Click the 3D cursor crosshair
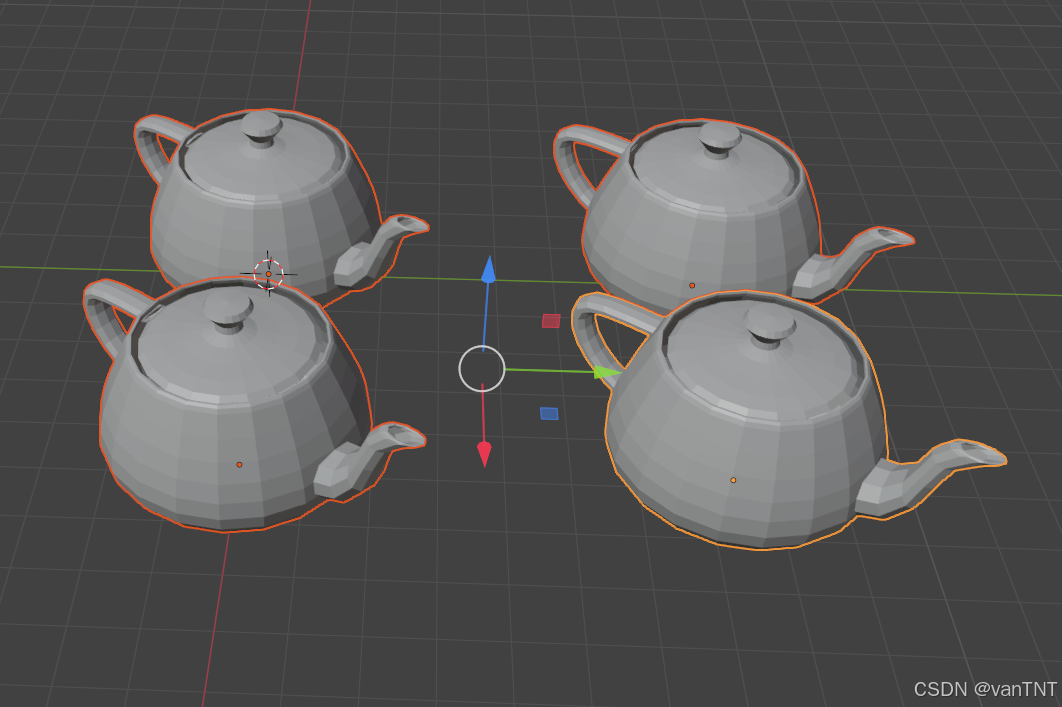 coord(268,274)
